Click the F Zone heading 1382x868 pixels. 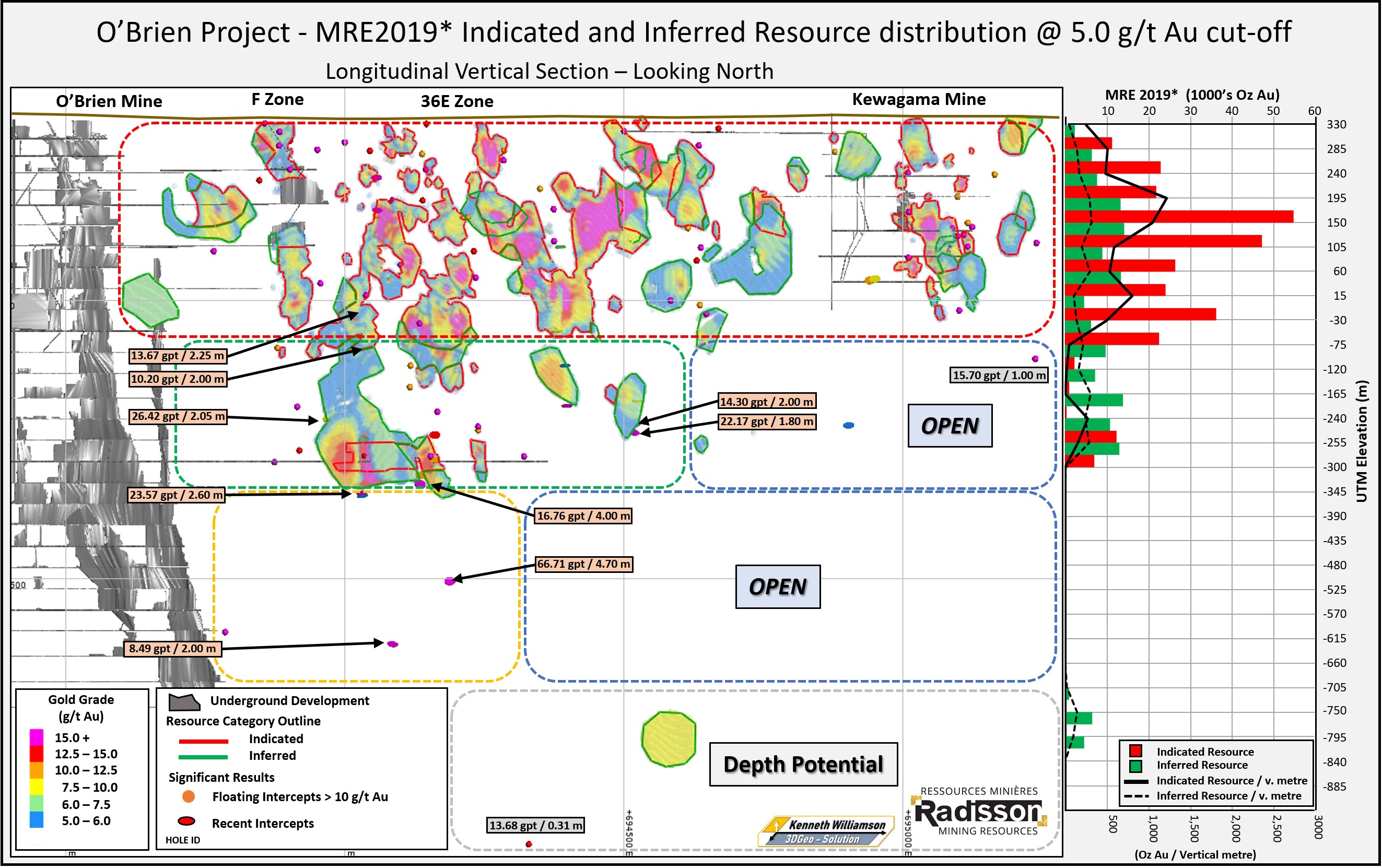tap(277, 100)
